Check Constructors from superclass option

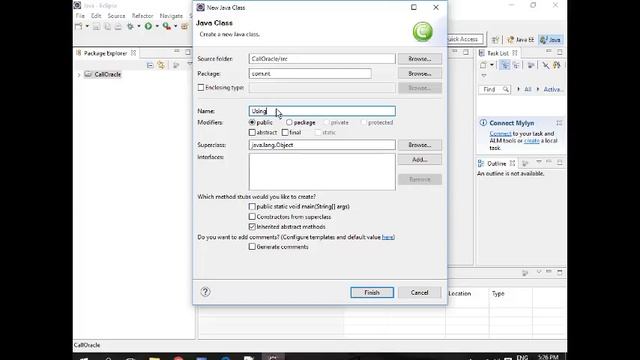[x=252, y=217]
